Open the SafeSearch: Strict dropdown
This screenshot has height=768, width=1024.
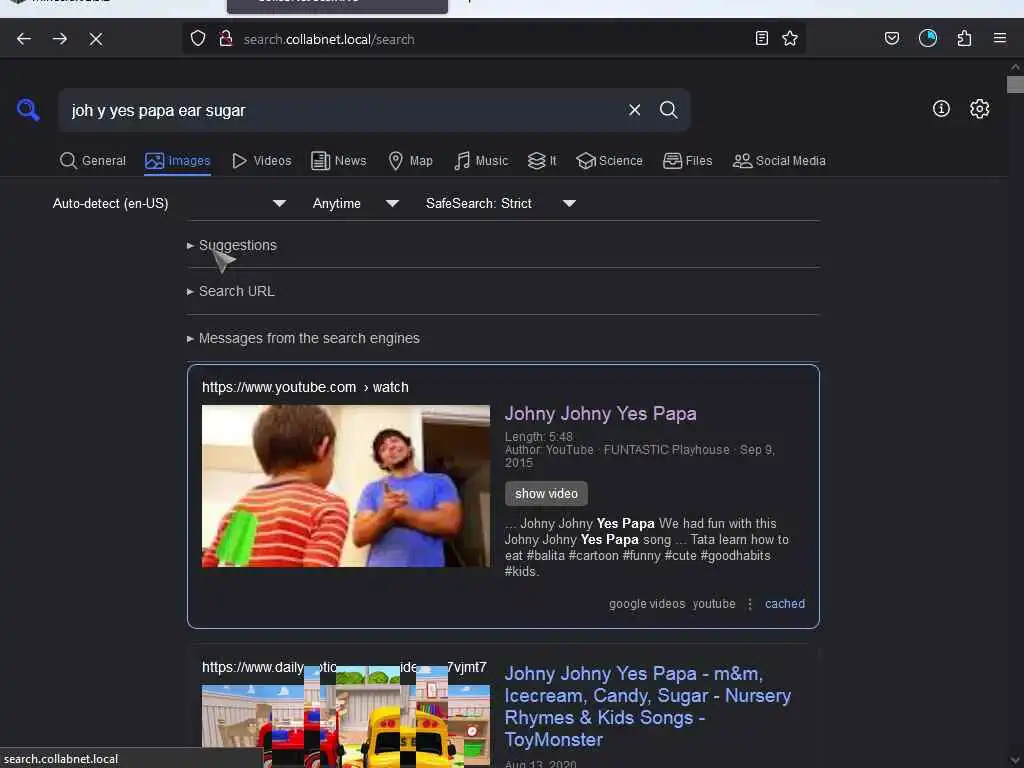click(x=501, y=204)
